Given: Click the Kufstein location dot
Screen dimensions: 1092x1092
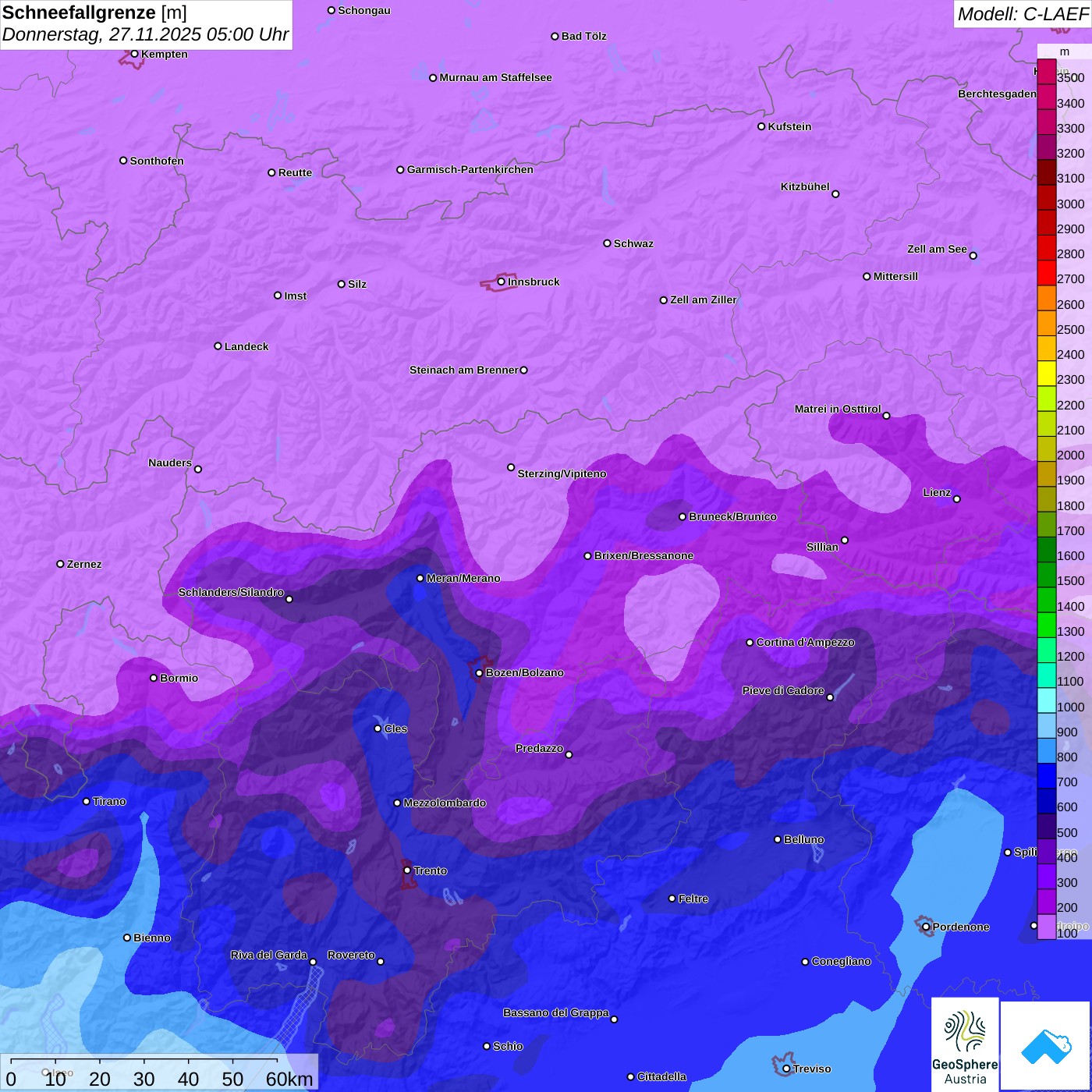Looking at the screenshot, I should (x=761, y=126).
